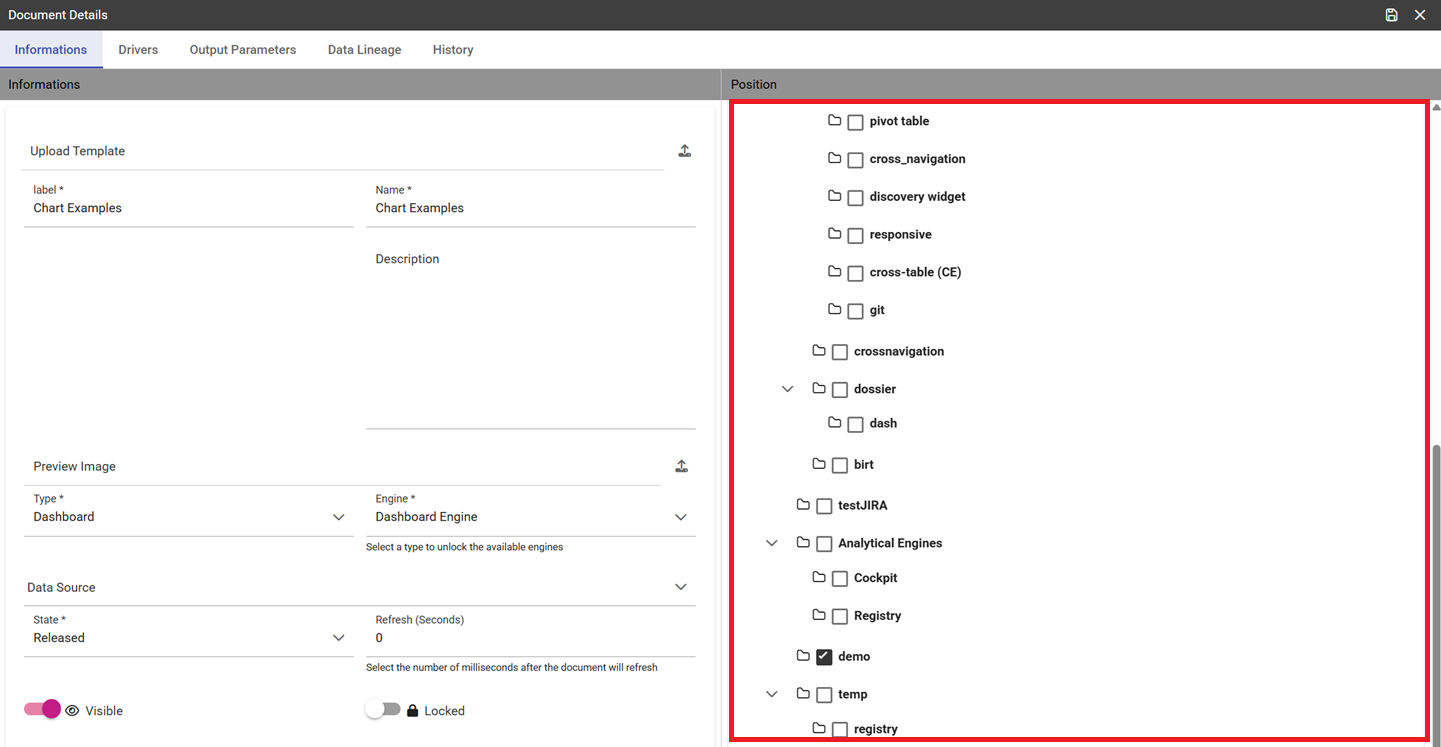Click the lock icon beside Locked

click(x=412, y=711)
